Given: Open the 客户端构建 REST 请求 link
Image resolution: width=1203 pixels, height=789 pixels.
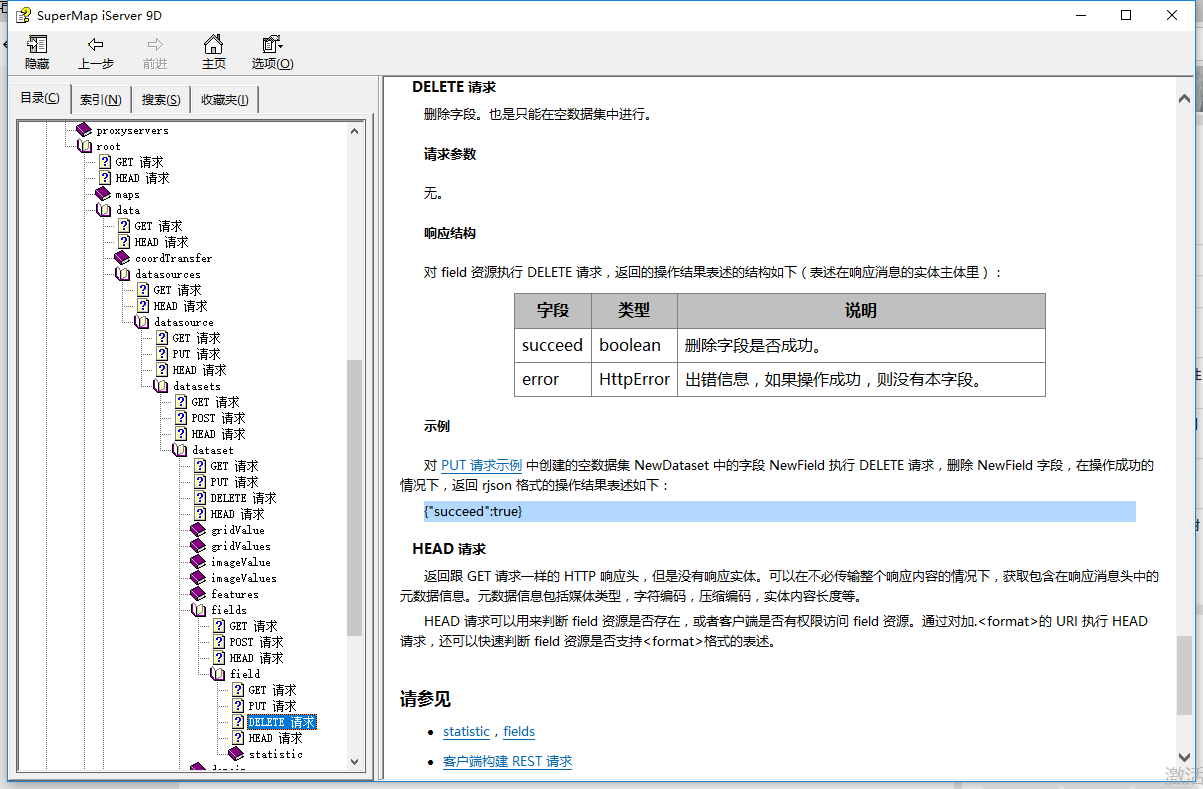Looking at the screenshot, I should point(507,762).
